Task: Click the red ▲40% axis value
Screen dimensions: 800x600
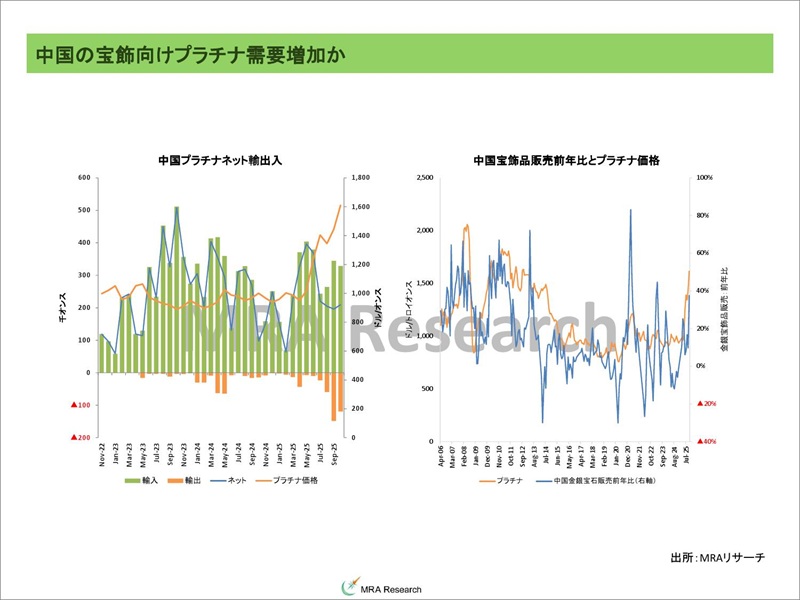Action: click(705, 441)
